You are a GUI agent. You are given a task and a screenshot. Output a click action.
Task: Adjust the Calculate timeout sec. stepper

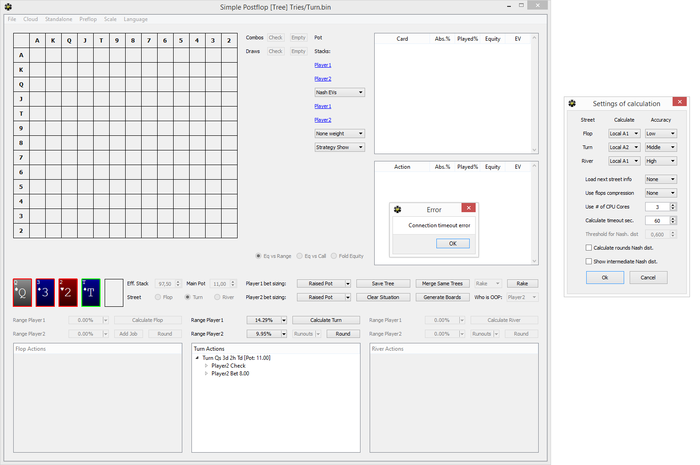(x=673, y=220)
